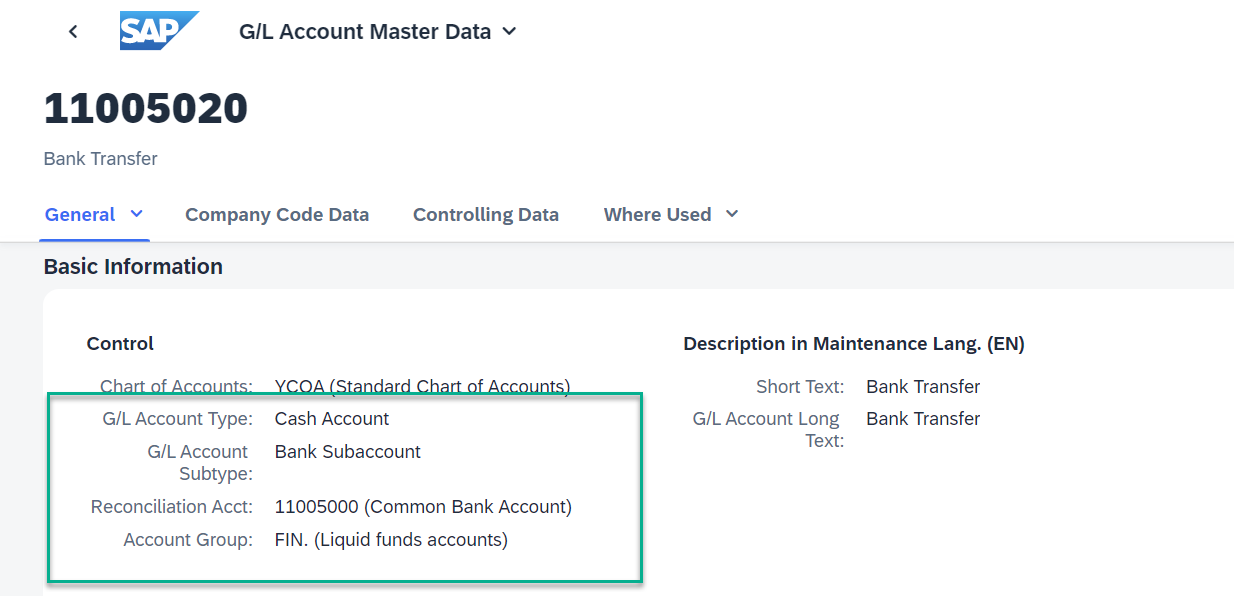Click the G/L Account Long Text value
This screenshot has height=596, width=1234.
[923, 419]
